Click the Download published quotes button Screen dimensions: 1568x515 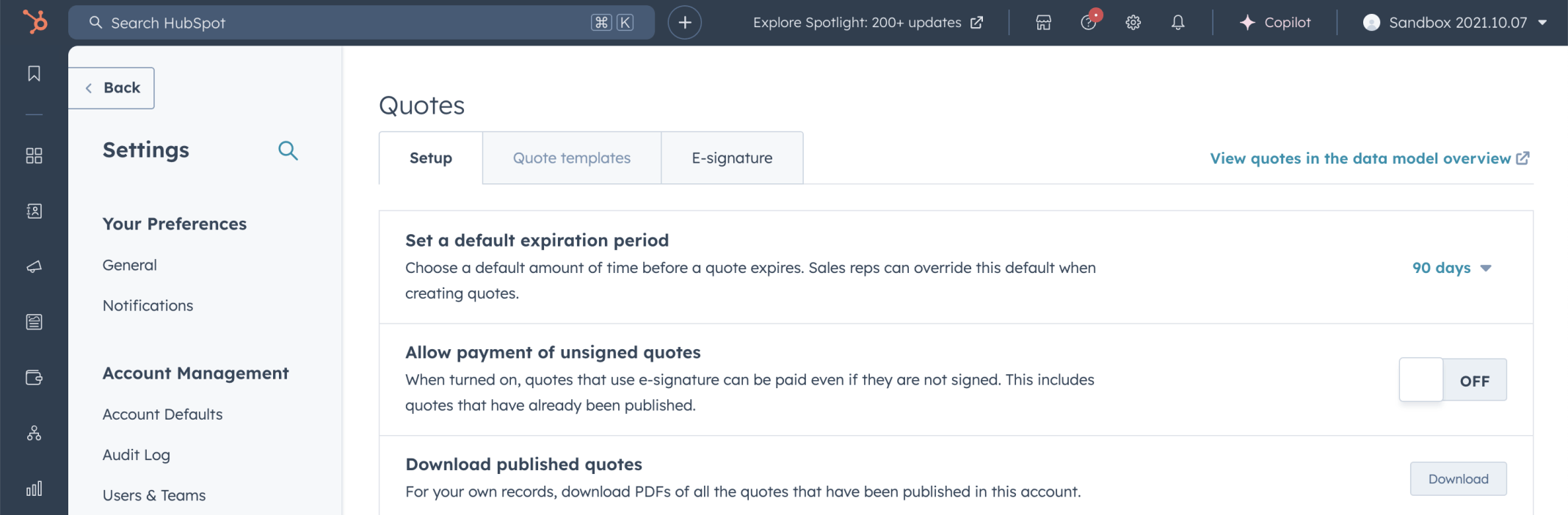pyautogui.click(x=1458, y=479)
